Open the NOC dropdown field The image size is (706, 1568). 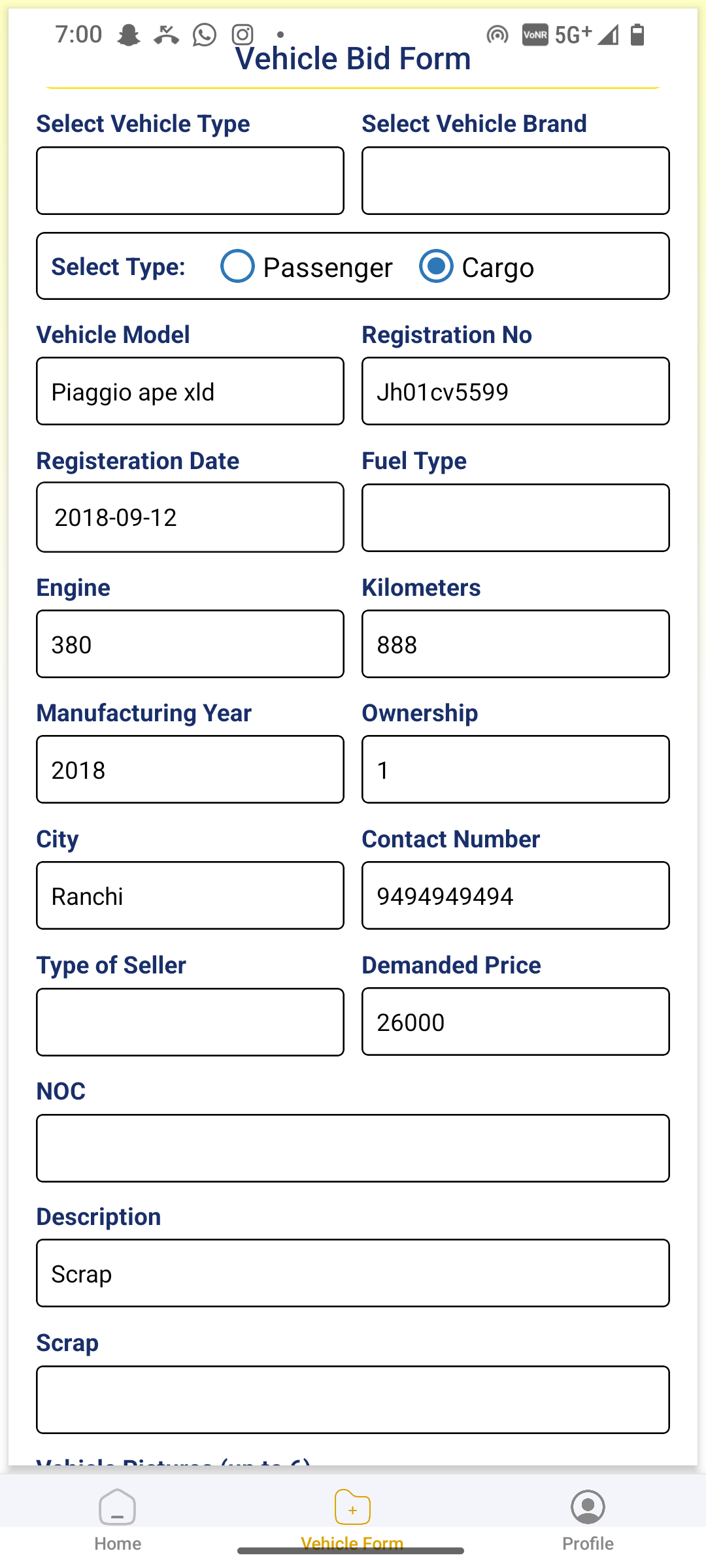click(x=353, y=1148)
